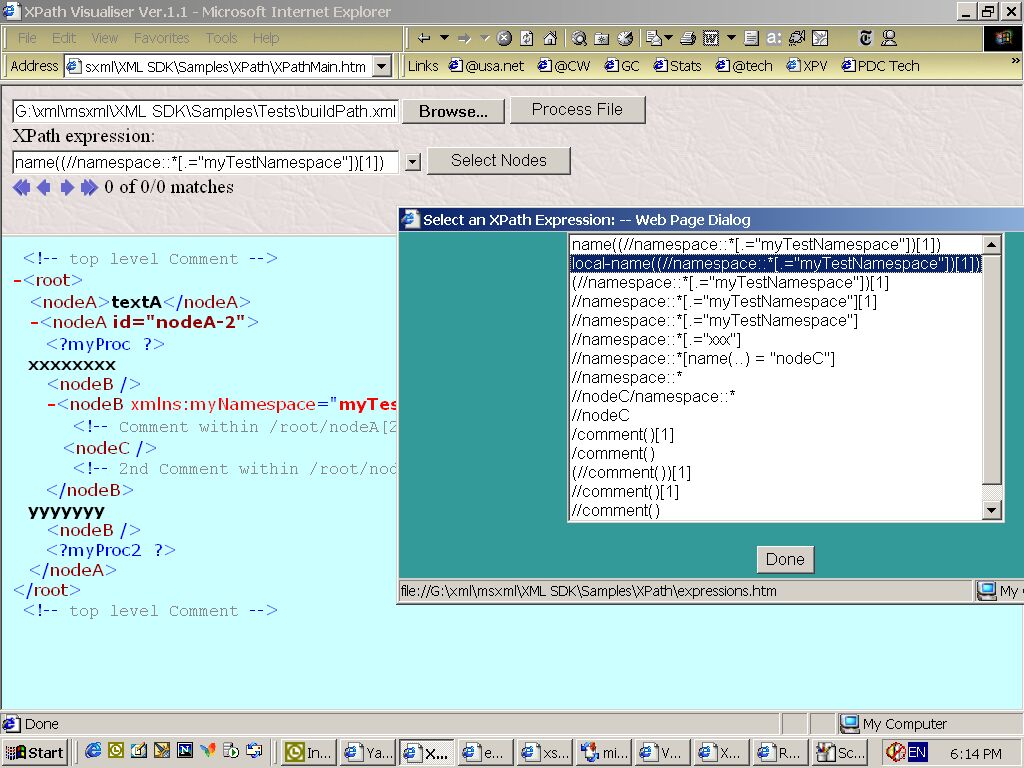Click the expression list scroll down arrow
Image resolution: width=1024 pixels, height=768 pixels.
pos(991,510)
